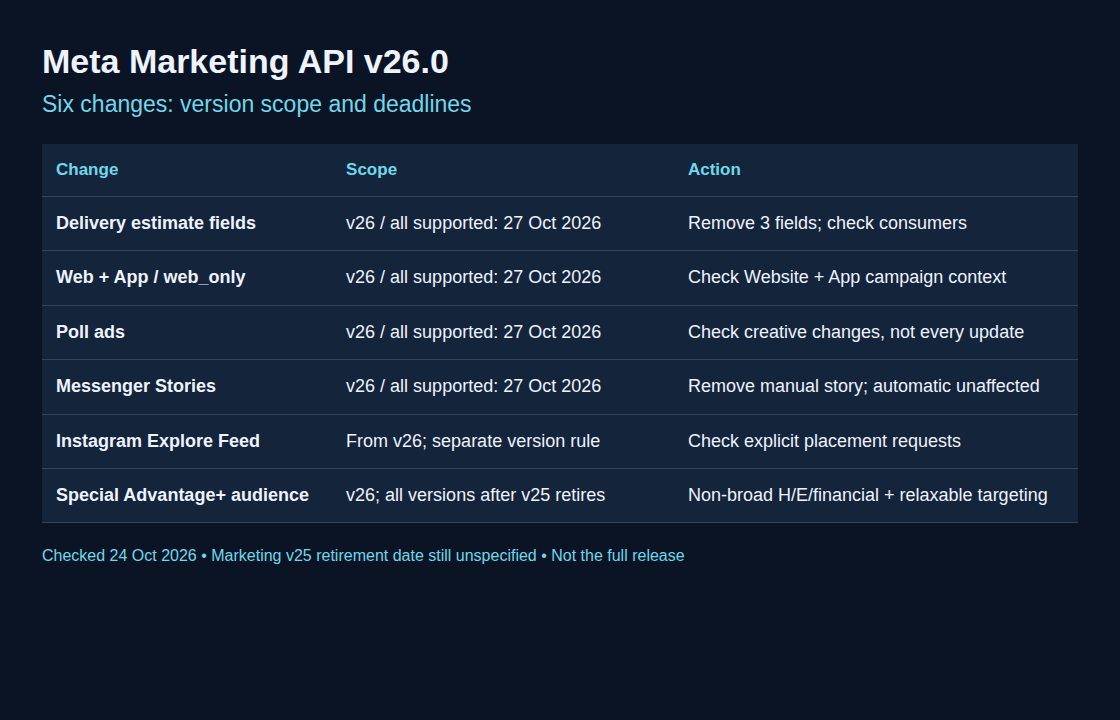Screen dimensions: 1120x720
Task: Click the scope cell in the Messenger Stories row
Action: pyautogui.click(x=474, y=386)
